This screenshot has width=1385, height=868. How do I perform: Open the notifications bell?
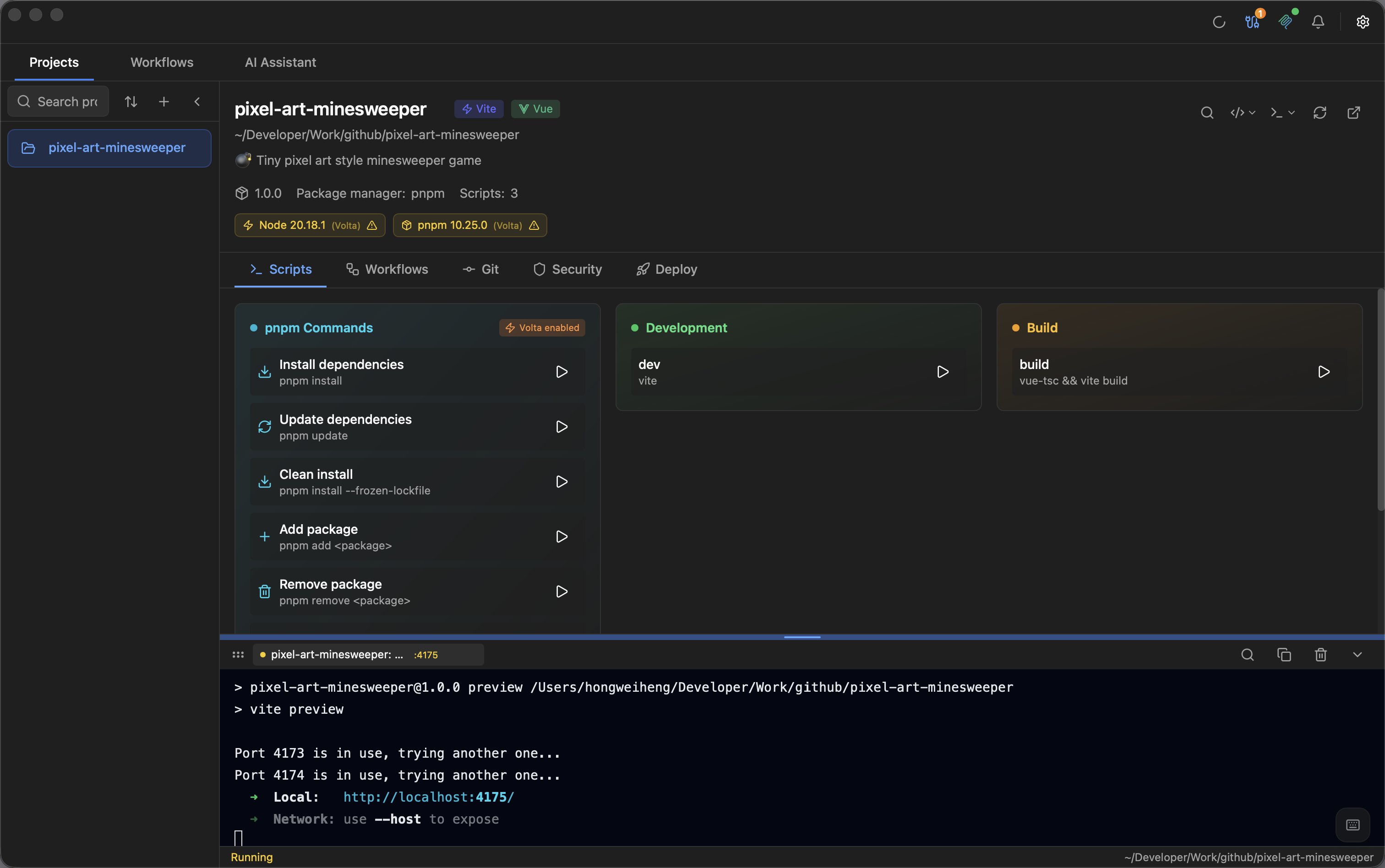tap(1318, 22)
